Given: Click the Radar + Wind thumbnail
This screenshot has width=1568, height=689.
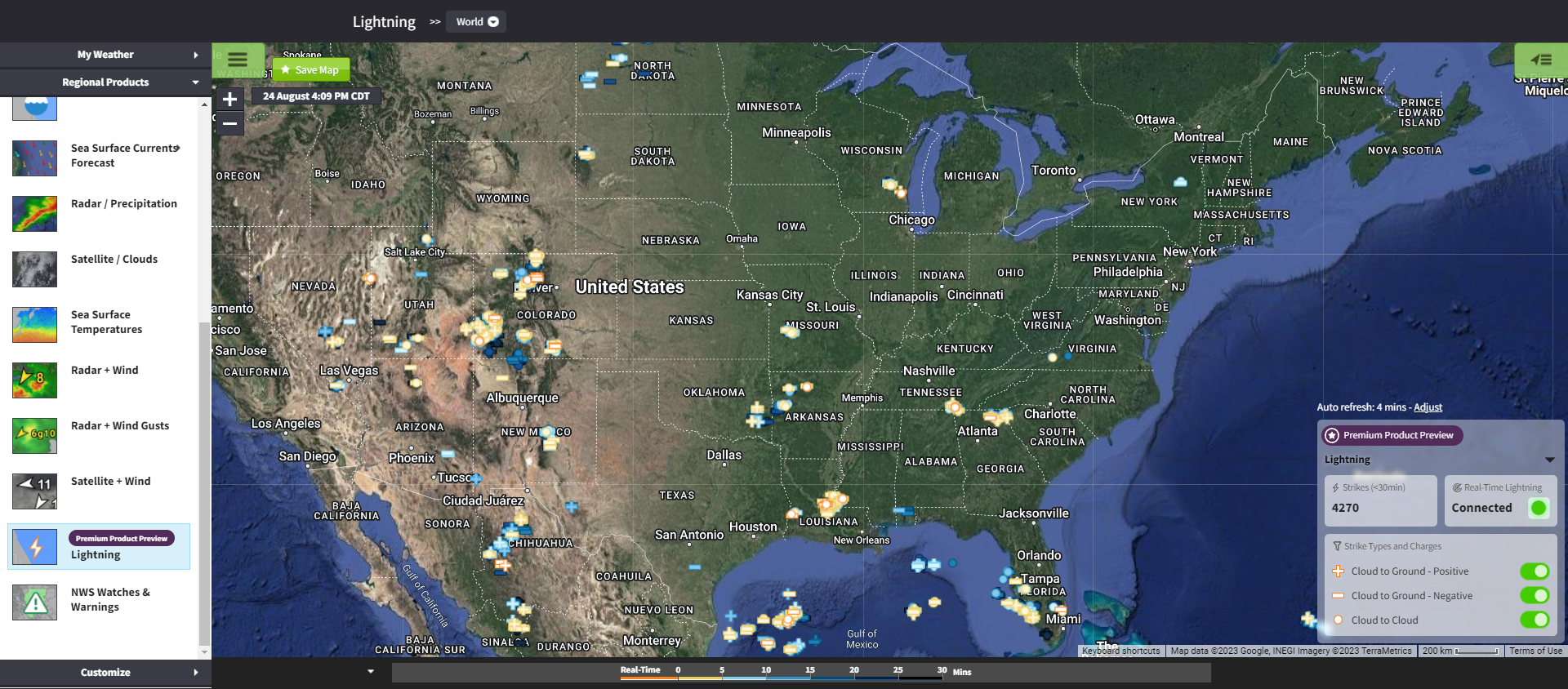Looking at the screenshot, I should [34, 380].
